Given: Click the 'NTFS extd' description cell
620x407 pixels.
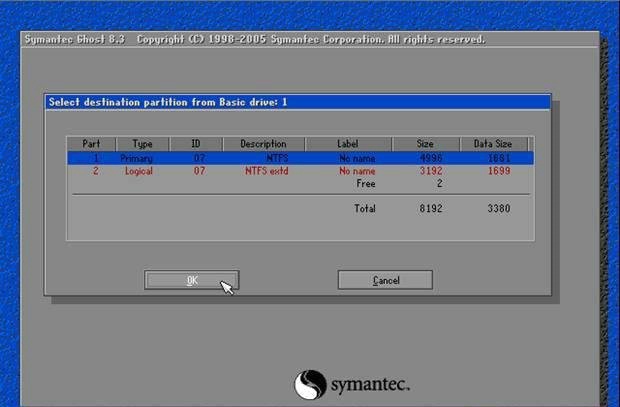Looking at the screenshot, I should 267,171.
